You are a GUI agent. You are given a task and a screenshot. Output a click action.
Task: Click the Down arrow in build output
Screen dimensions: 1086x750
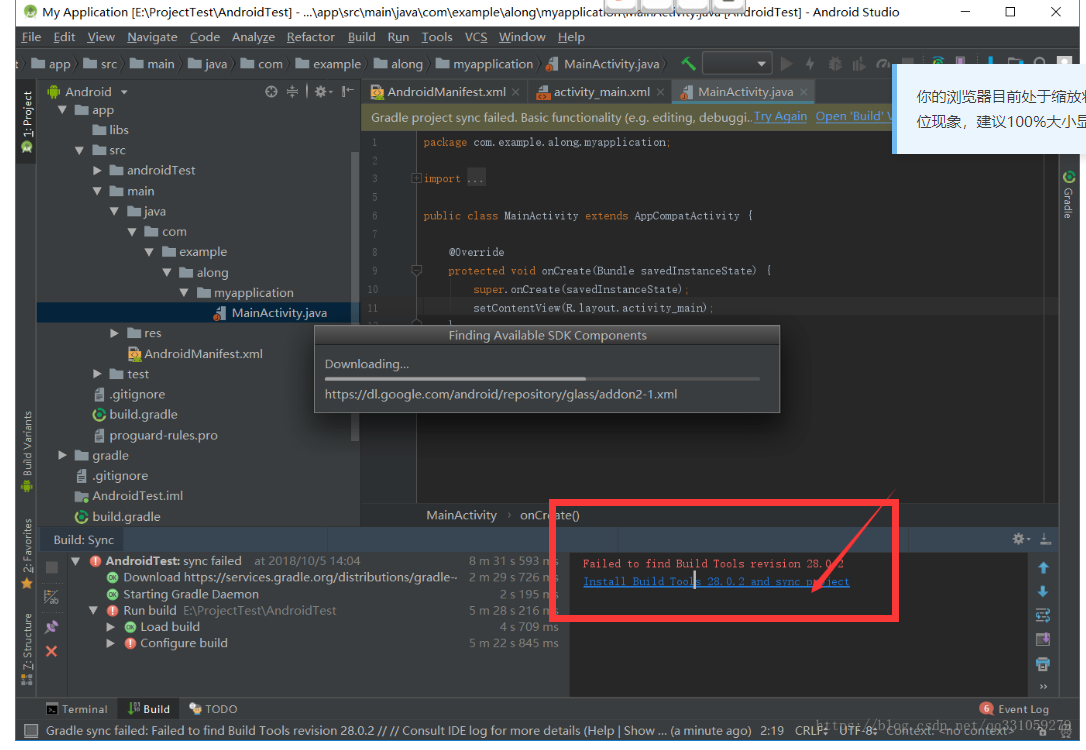tap(1043, 591)
